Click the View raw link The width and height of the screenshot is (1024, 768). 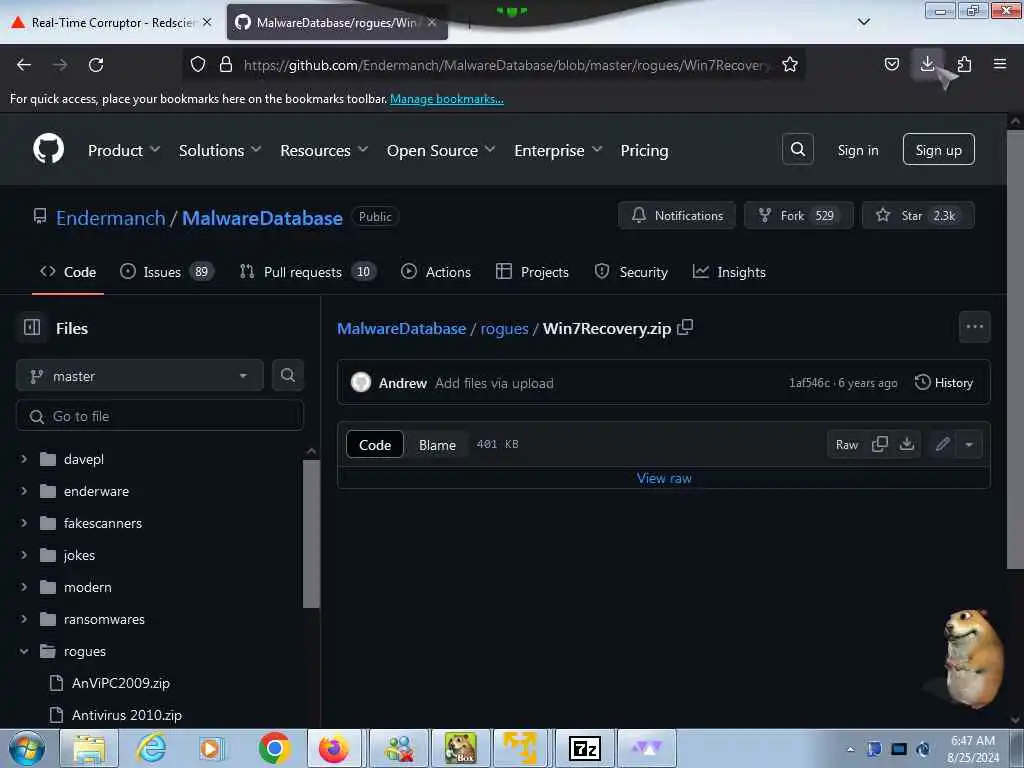(x=664, y=478)
